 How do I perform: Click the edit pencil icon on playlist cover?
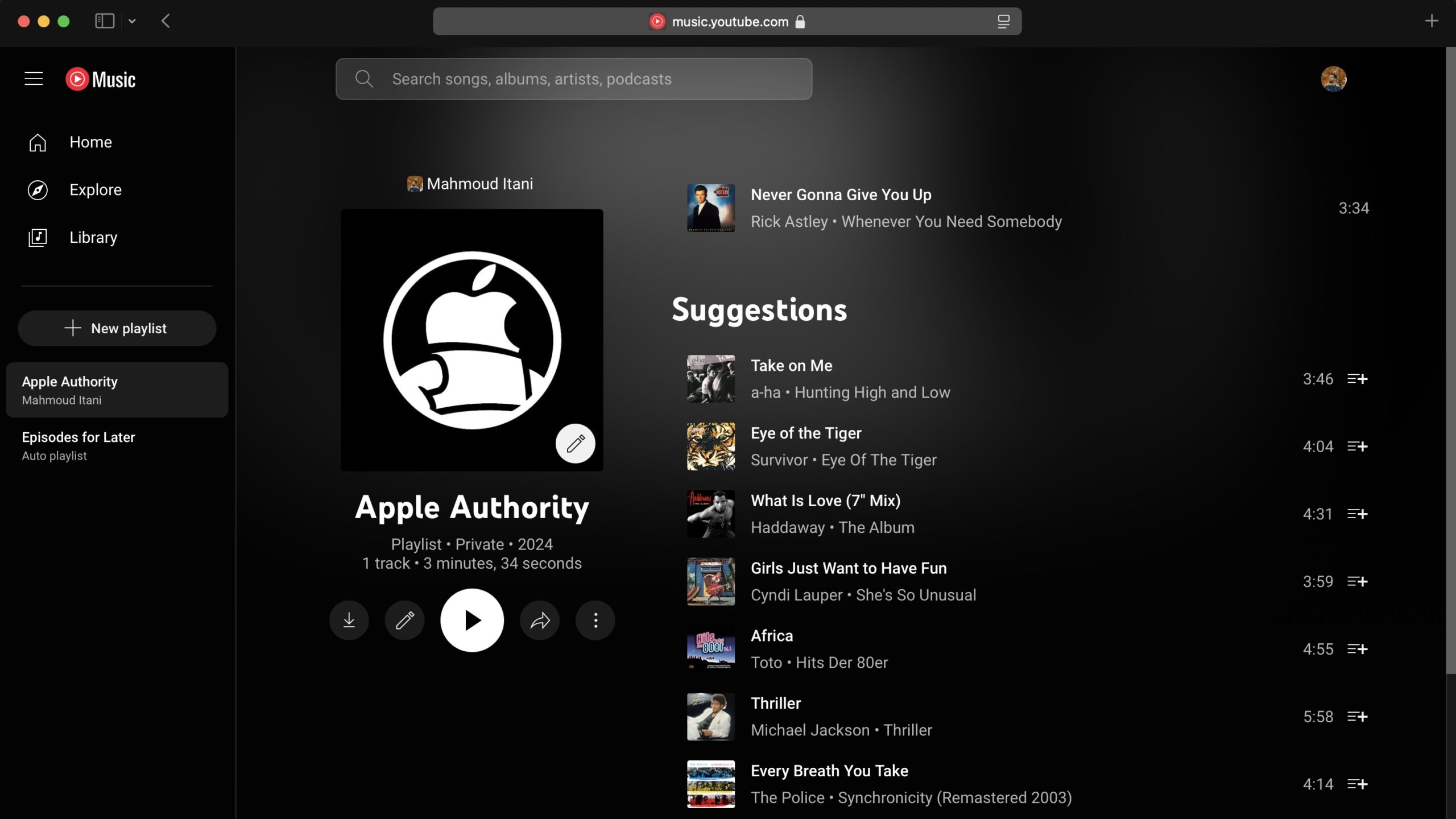575,443
